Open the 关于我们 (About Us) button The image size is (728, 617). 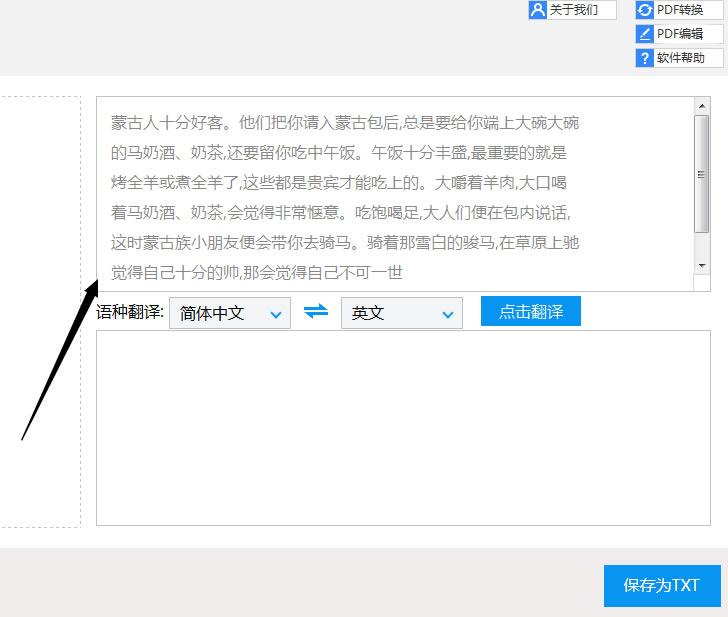(x=572, y=10)
